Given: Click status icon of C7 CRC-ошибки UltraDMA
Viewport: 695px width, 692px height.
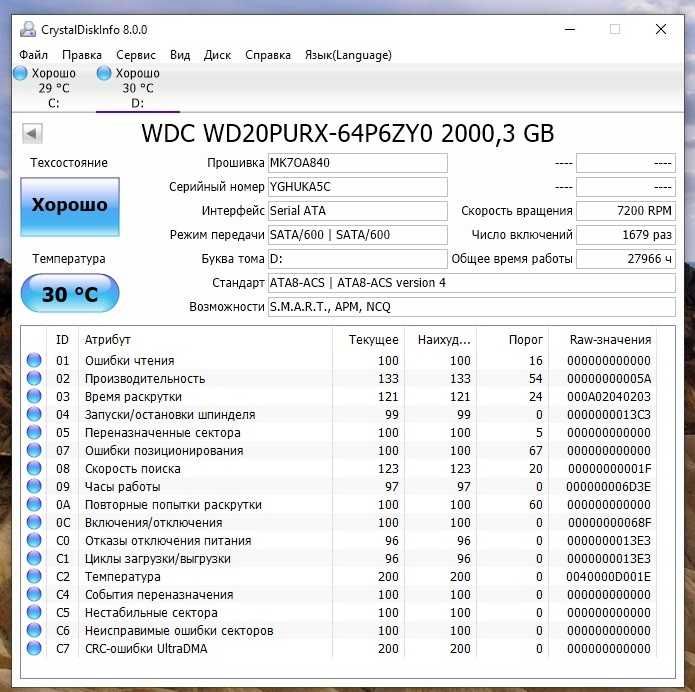Looking at the screenshot, I should pos(34,648).
